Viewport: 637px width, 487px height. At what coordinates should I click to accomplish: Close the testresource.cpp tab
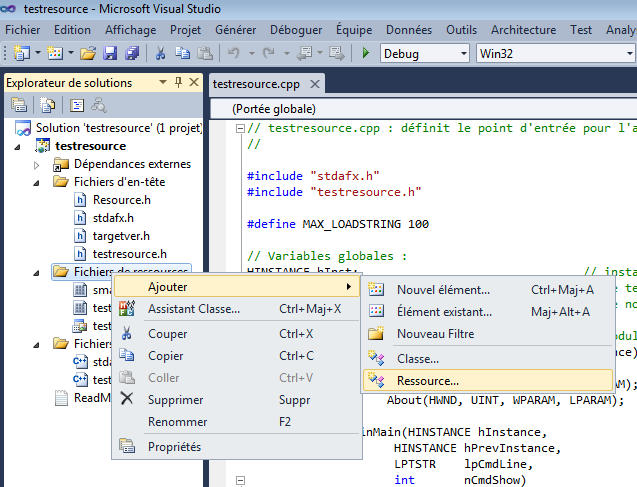tap(315, 84)
